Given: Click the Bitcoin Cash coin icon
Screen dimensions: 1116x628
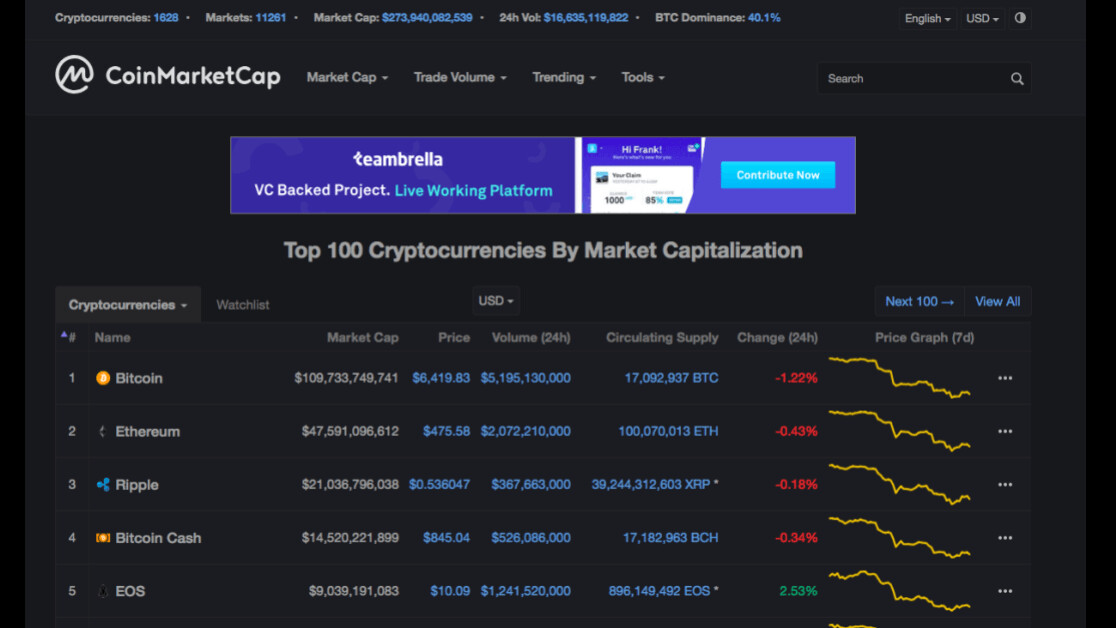Looking at the screenshot, I should click(102, 538).
